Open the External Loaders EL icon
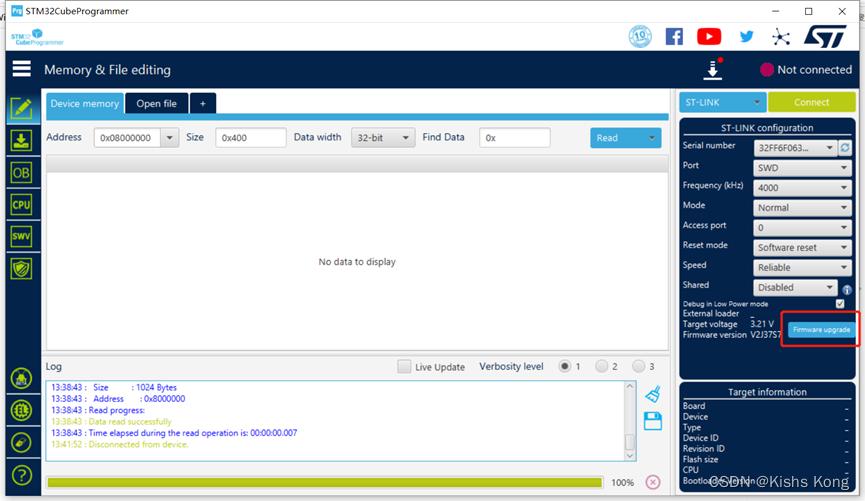The height and width of the screenshot is (501, 865). click(x=22, y=411)
